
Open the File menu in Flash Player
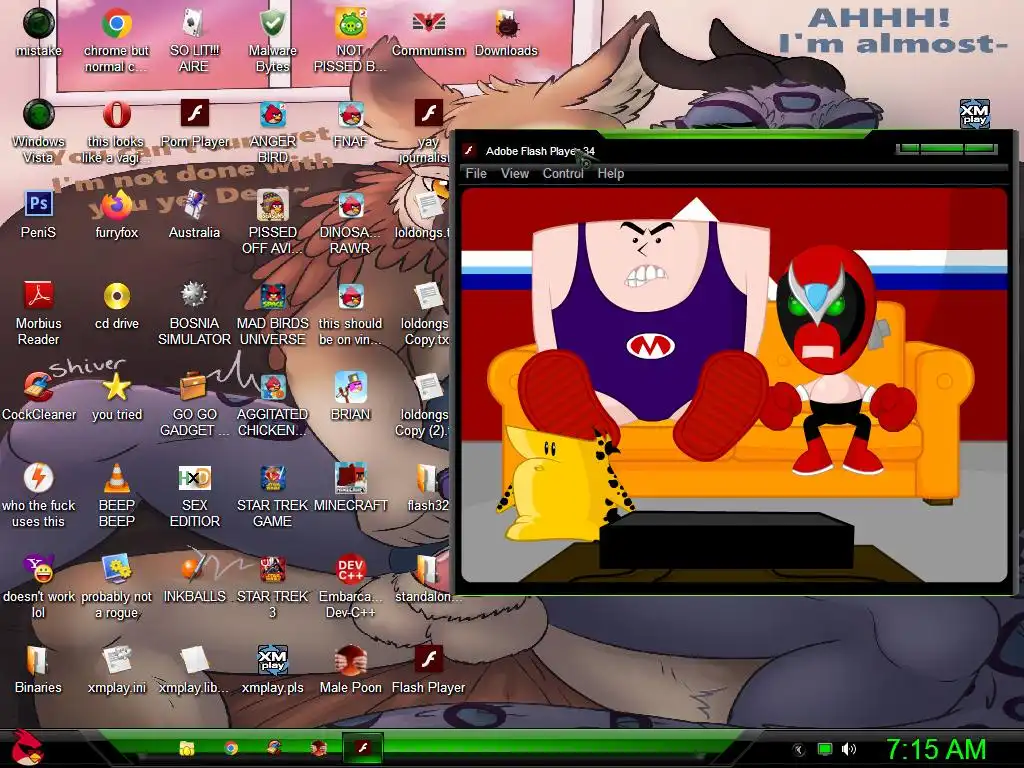coord(475,174)
